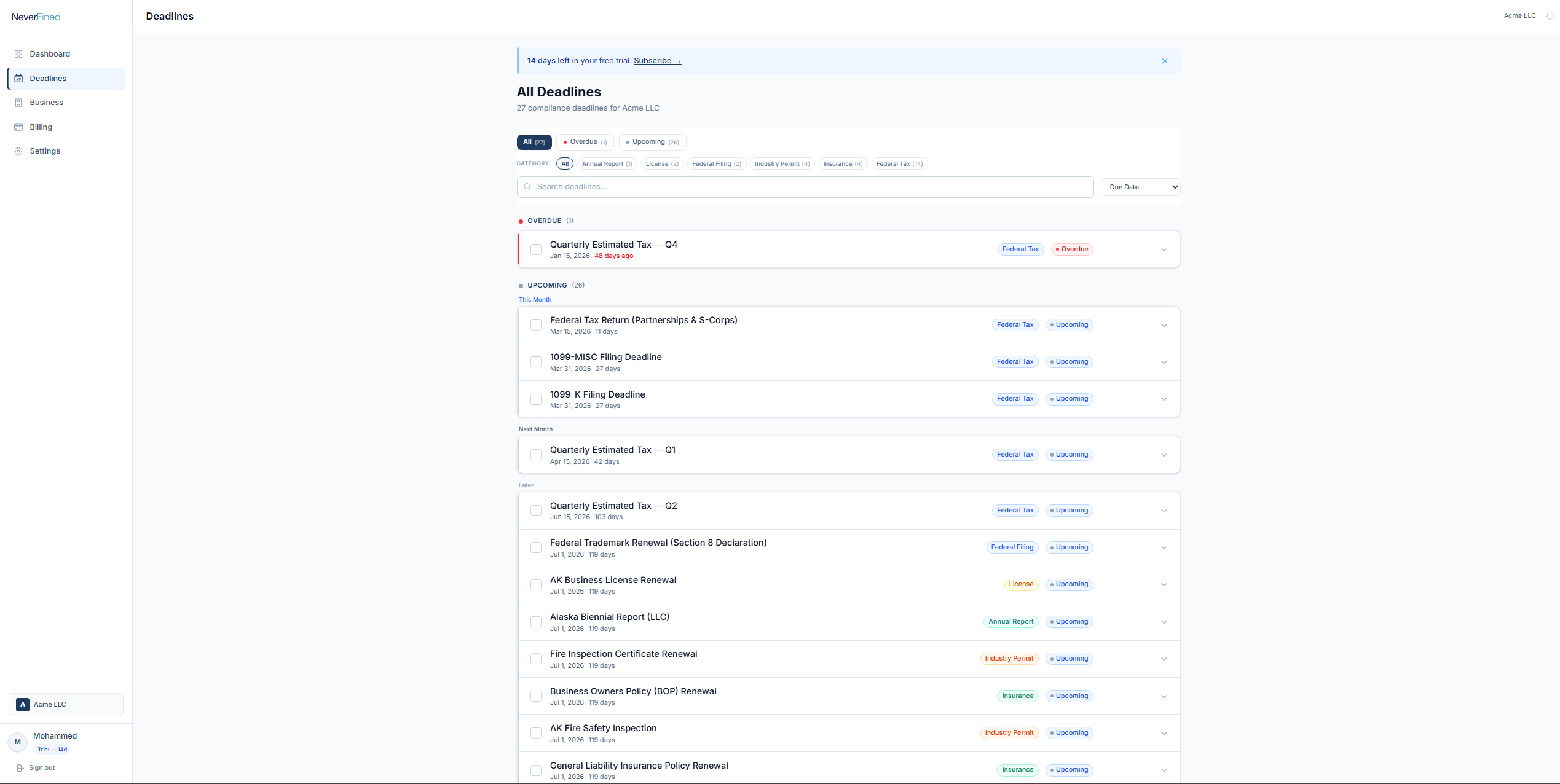Switch to the Overdue filter tab
The width and height of the screenshot is (1560, 784).
pos(585,142)
